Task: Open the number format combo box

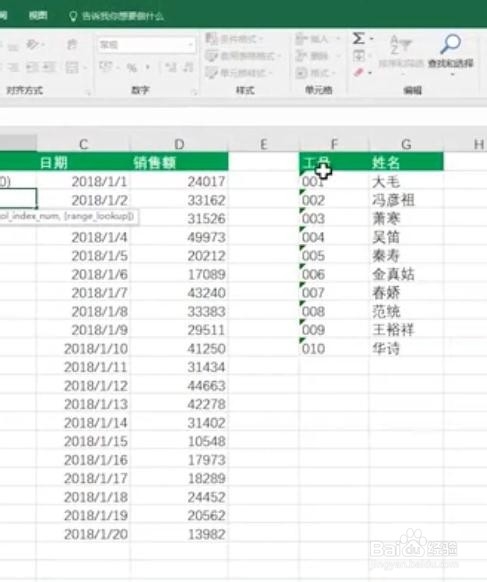Action: (x=146, y=45)
